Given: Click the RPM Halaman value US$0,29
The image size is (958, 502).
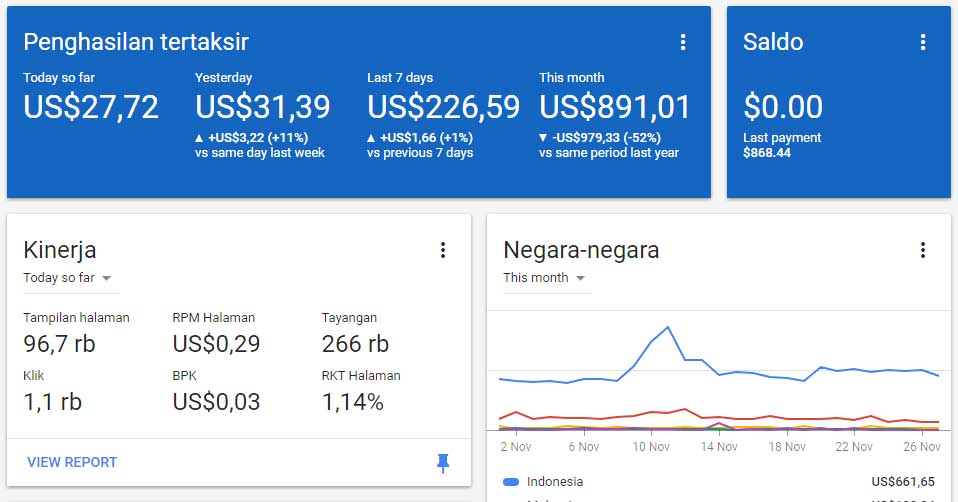Looking at the screenshot, I should (216, 344).
